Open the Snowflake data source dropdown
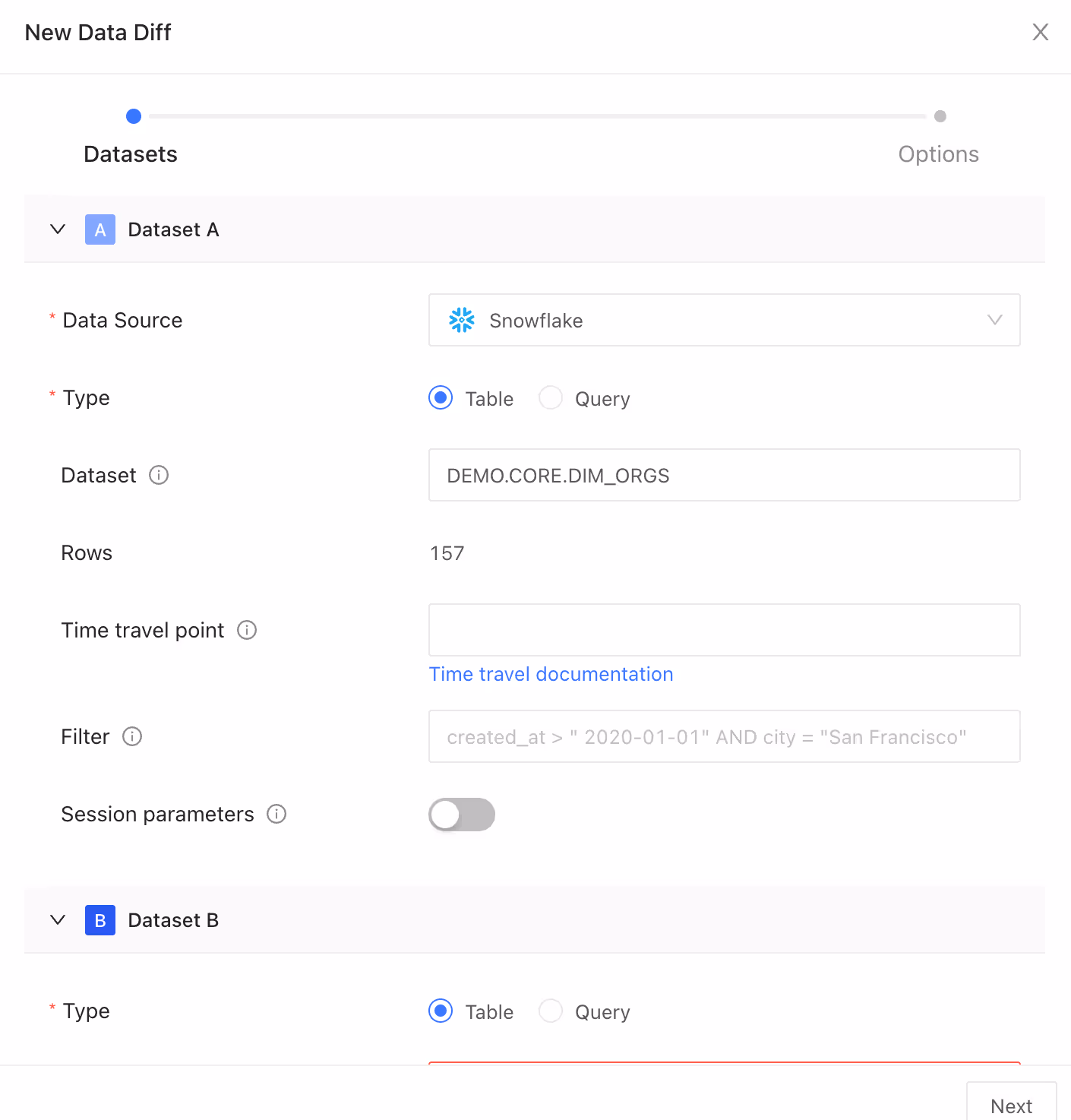The width and height of the screenshot is (1071, 1120). point(725,320)
